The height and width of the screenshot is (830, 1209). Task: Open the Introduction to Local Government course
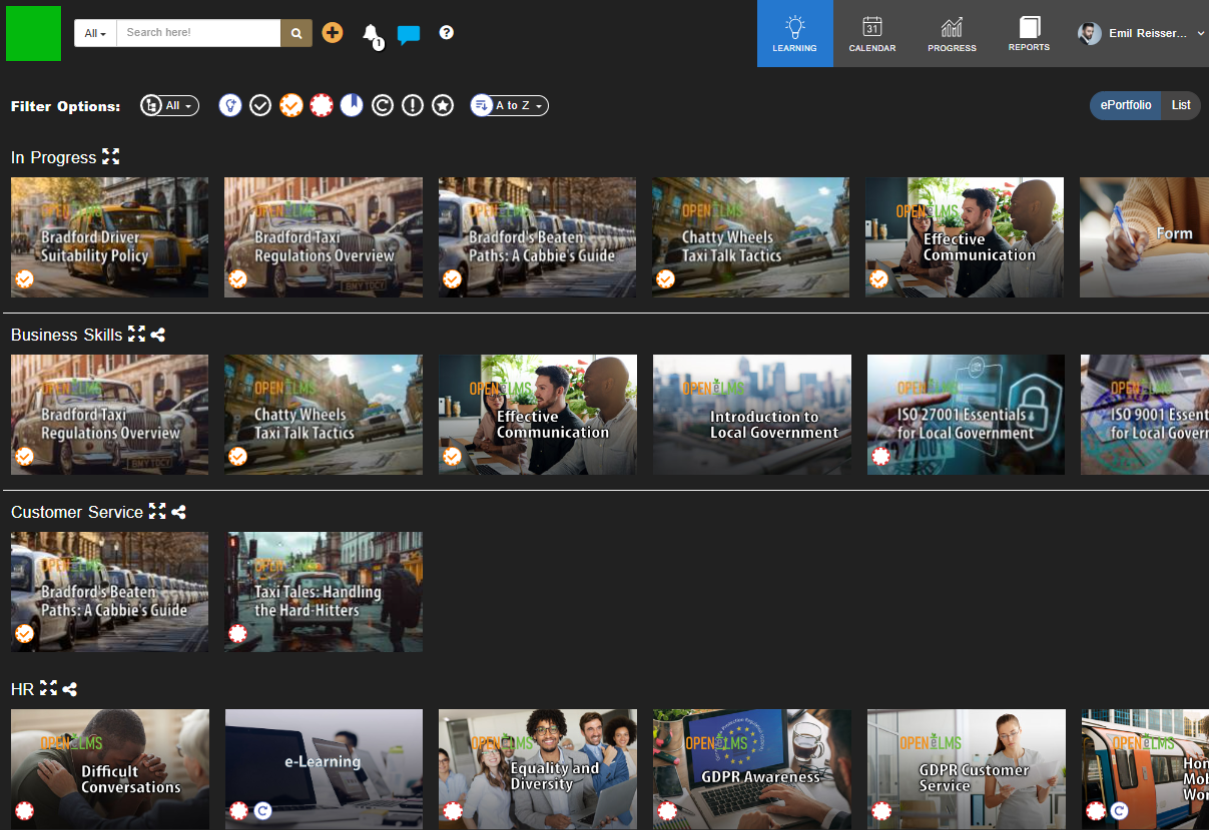pyautogui.click(x=752, y=414)
